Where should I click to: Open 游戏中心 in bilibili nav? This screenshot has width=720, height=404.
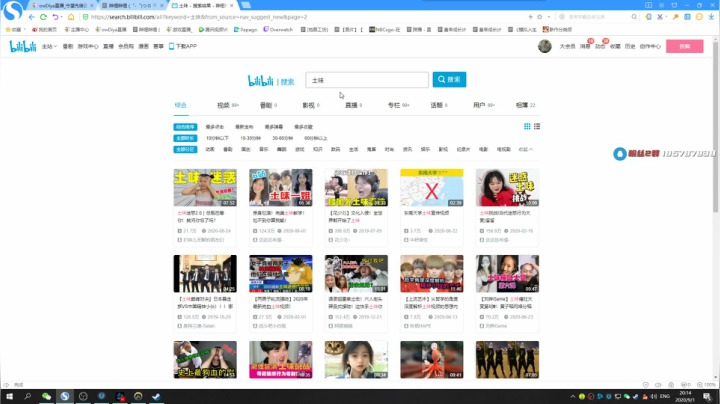pyautogui.click(x=88, y=46)
